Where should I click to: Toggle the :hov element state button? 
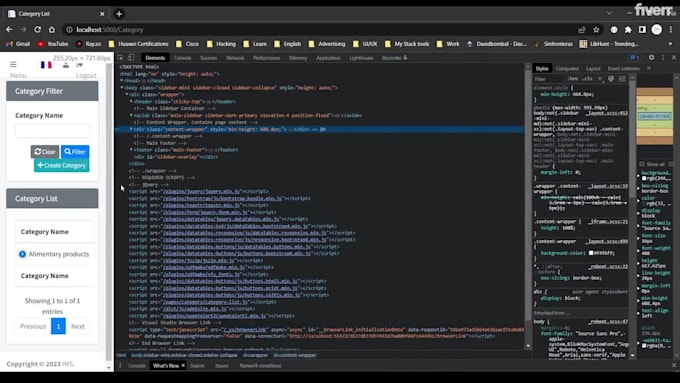pyautogui.click(x=573, y=79)
